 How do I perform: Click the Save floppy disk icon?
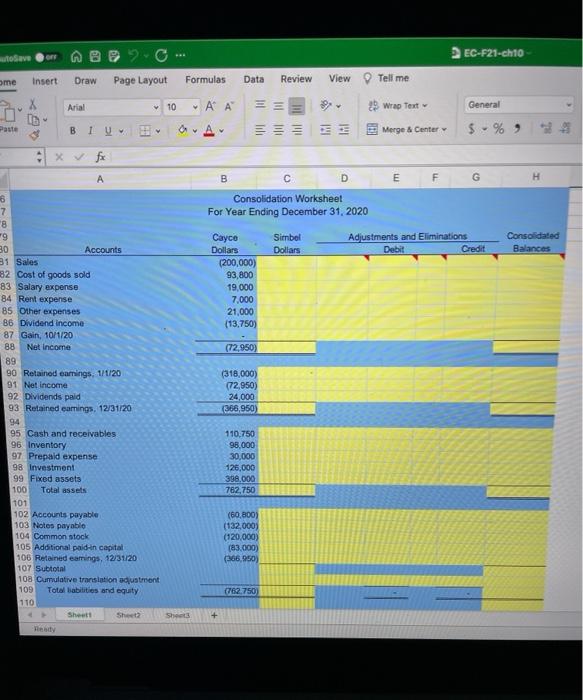[95, 56]
